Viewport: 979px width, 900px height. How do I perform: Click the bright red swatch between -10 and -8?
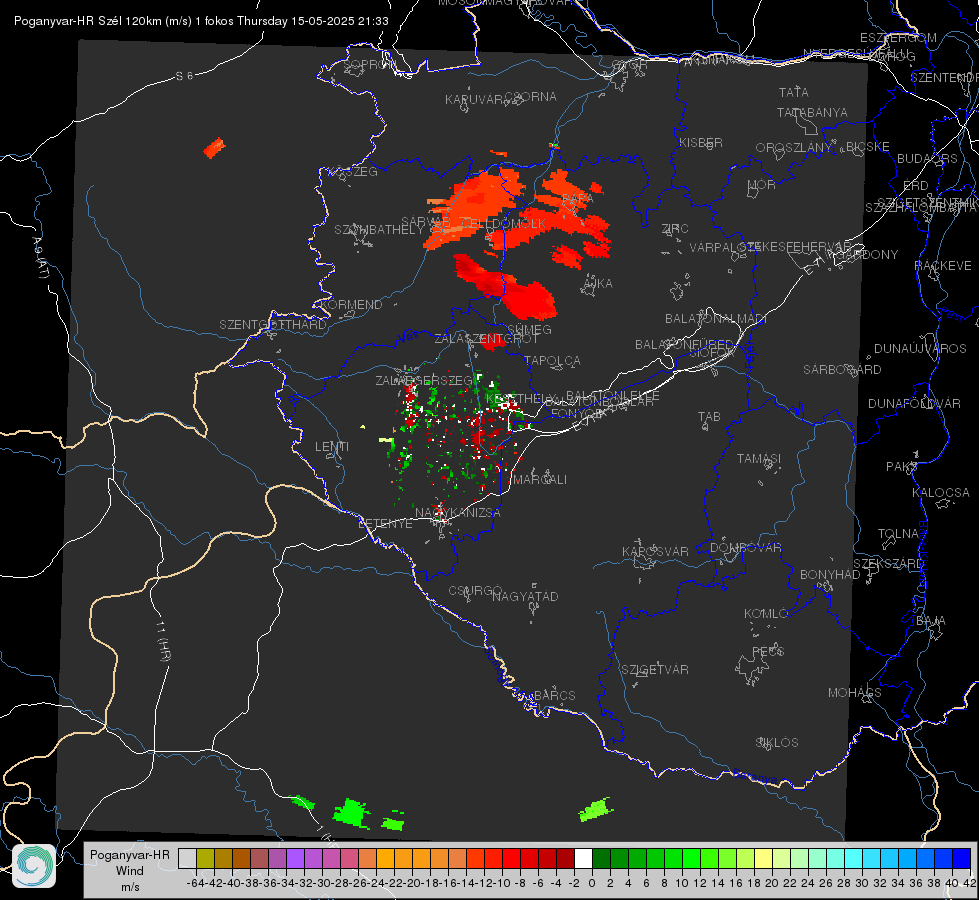coord(511,858)
